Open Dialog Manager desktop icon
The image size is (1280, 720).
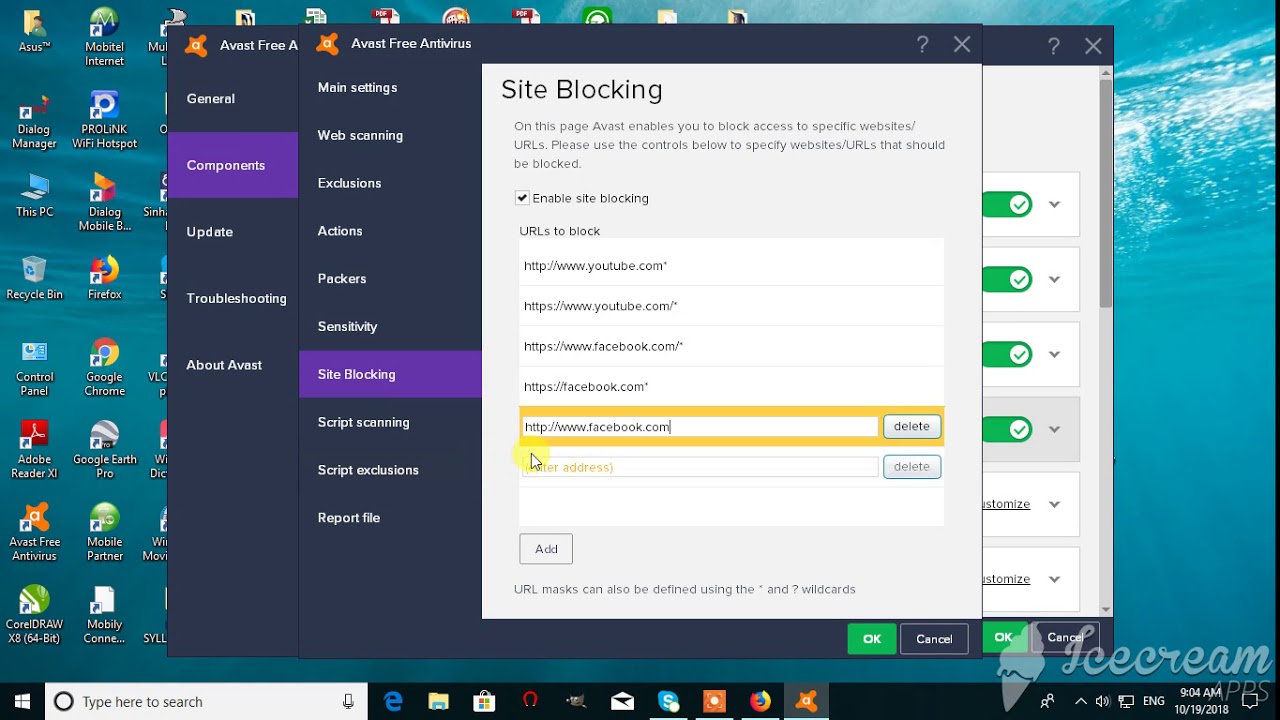coord(34,120)
